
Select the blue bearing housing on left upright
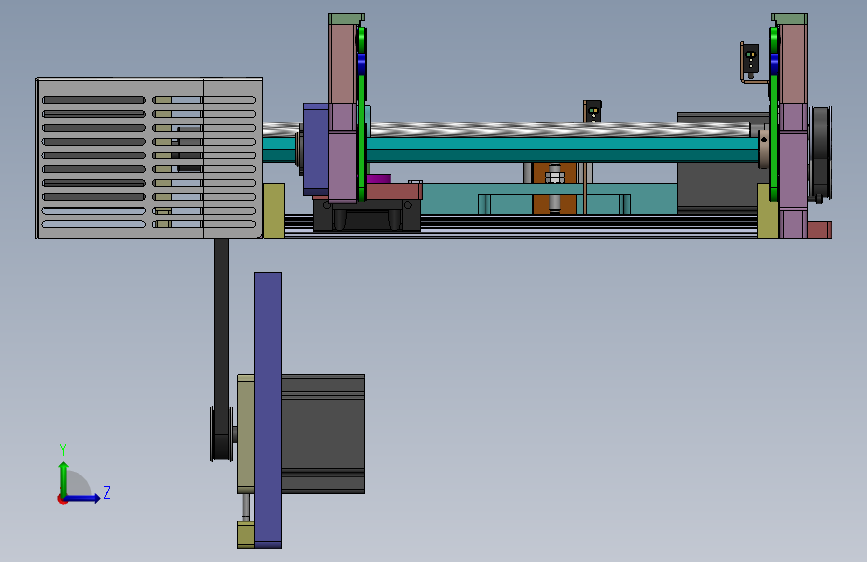click(x=316, y=149)
